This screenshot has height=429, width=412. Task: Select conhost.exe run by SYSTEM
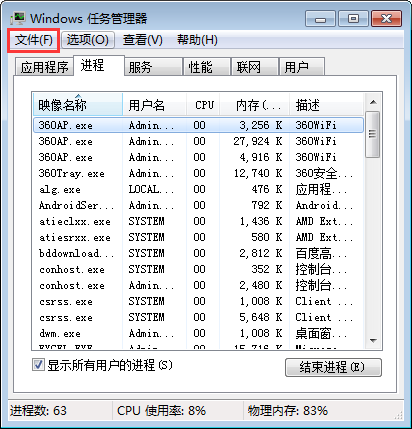point(198,269)
